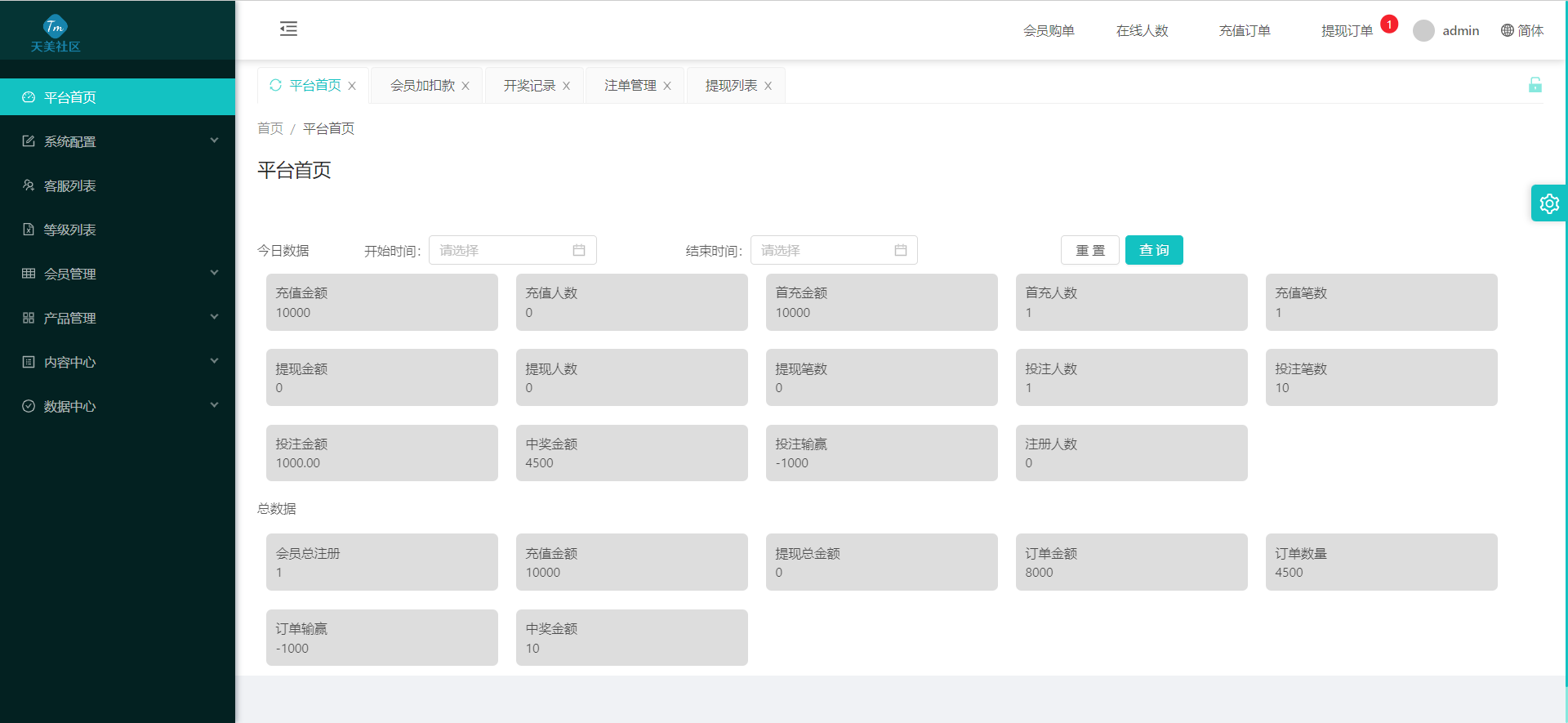Click the 产品管理 grid icon in sidebar

tap(29, 318)
